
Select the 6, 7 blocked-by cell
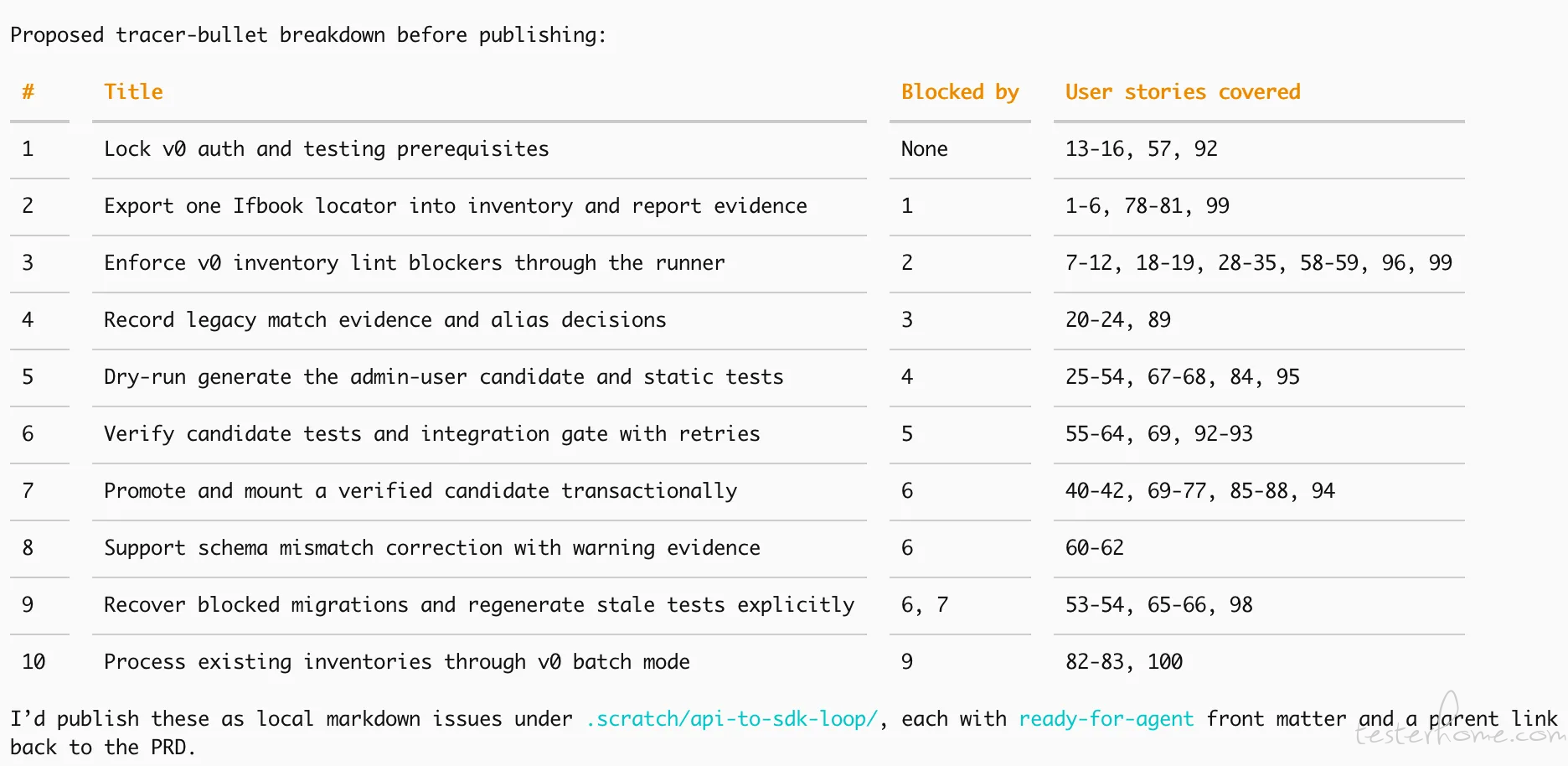pos(925,605)
